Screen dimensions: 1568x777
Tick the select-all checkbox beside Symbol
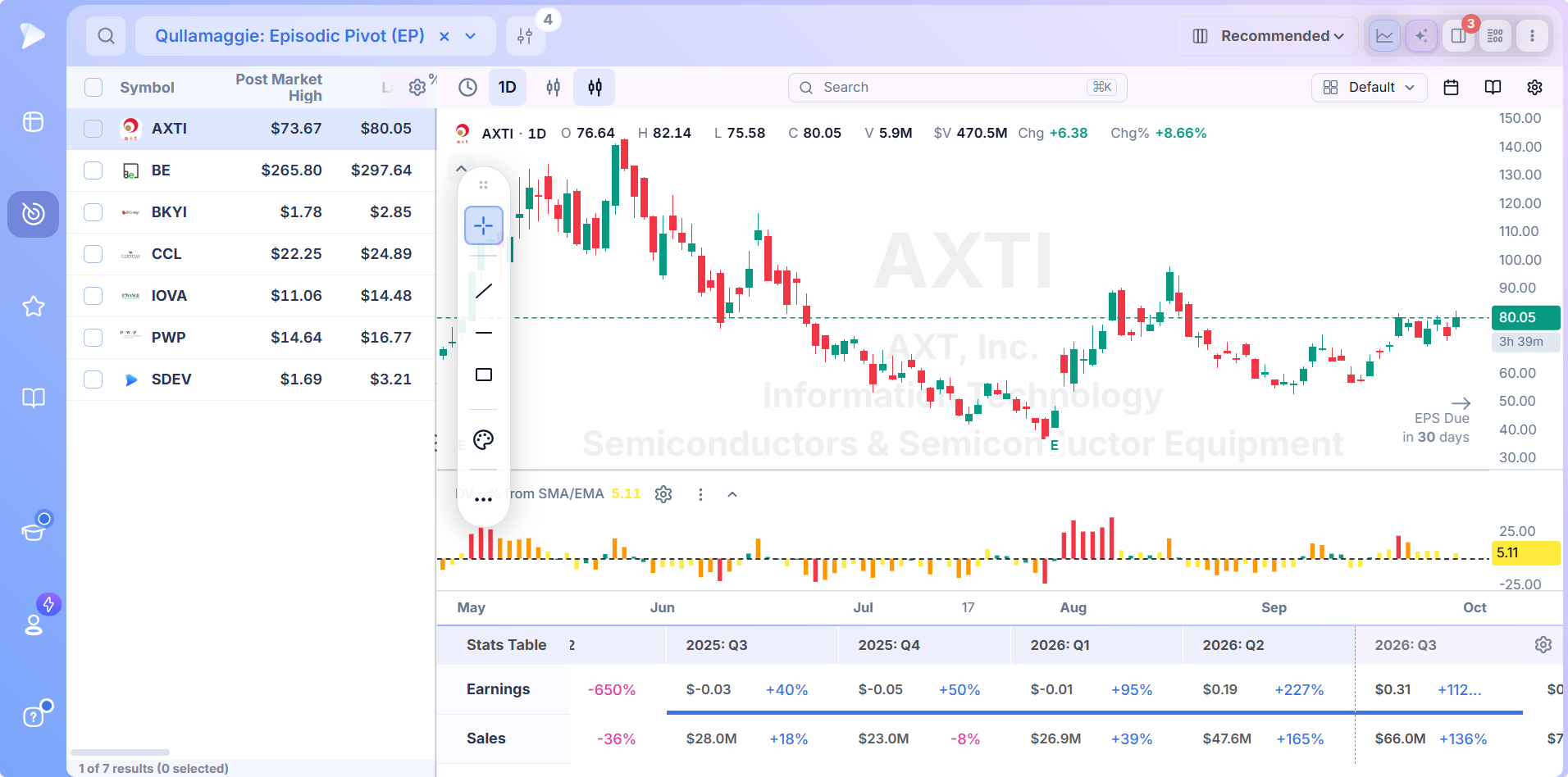click(x=93, y=88)
